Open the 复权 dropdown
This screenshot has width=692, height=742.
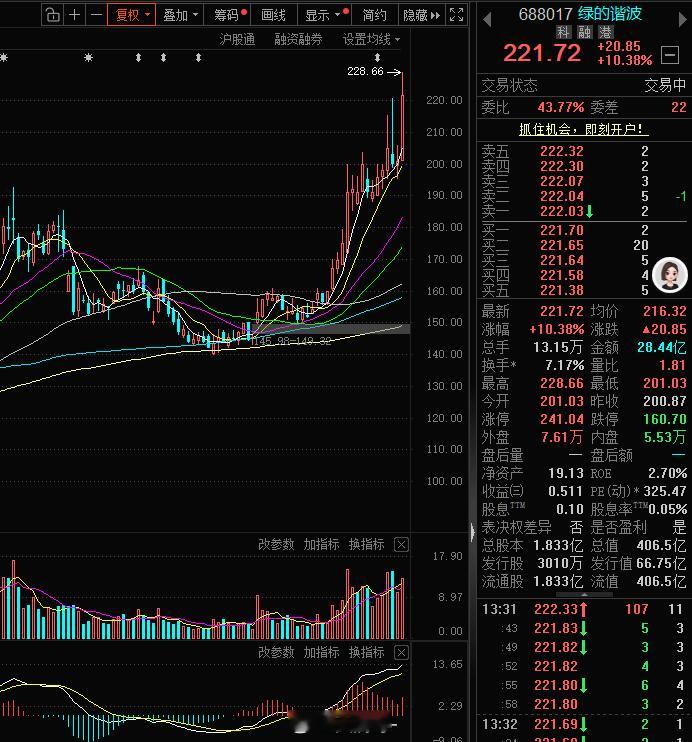pyautogui.click(x=132, y=15)
